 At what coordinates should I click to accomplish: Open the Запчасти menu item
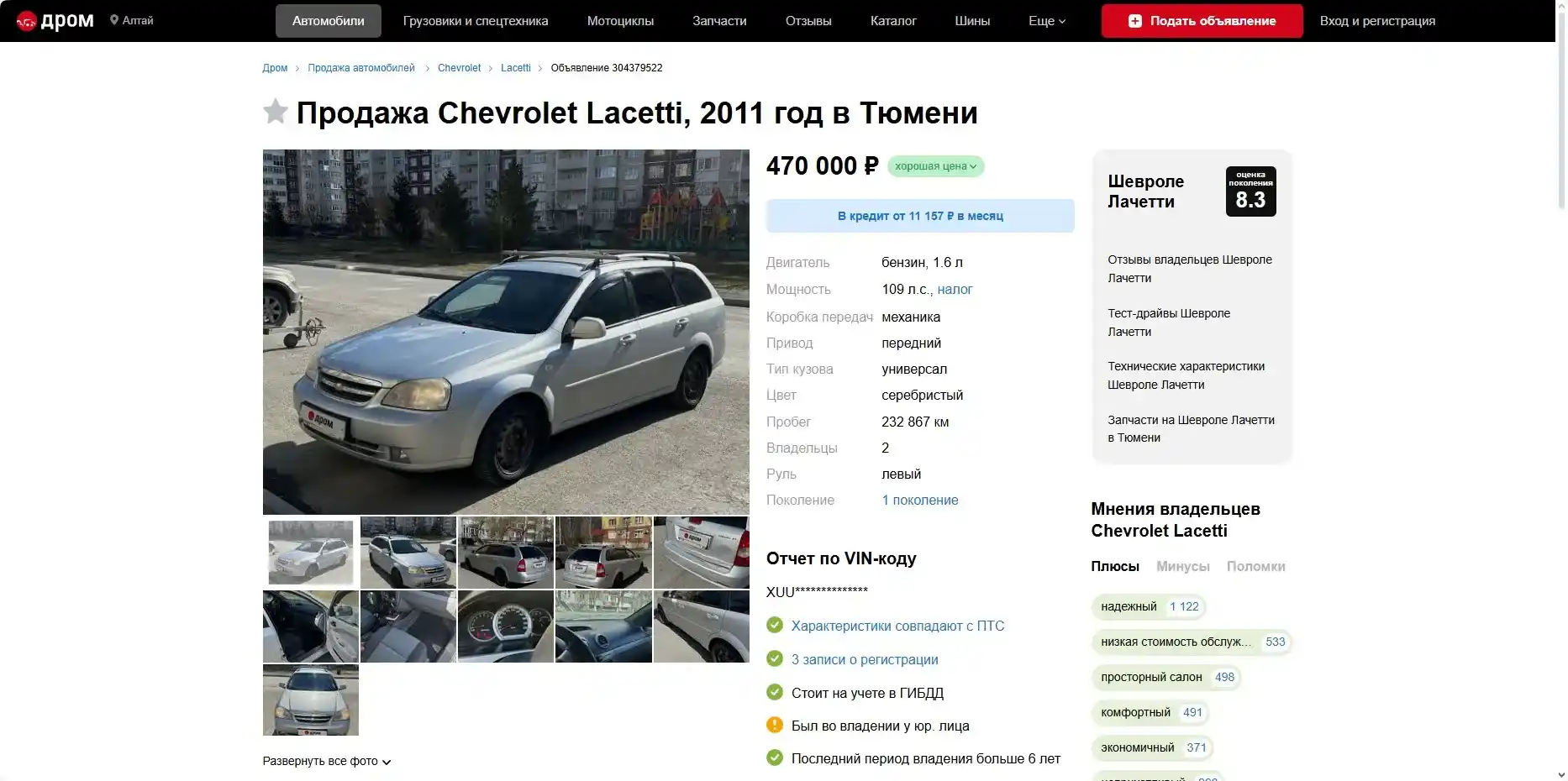pyautogui.click(x=719, y=21)
